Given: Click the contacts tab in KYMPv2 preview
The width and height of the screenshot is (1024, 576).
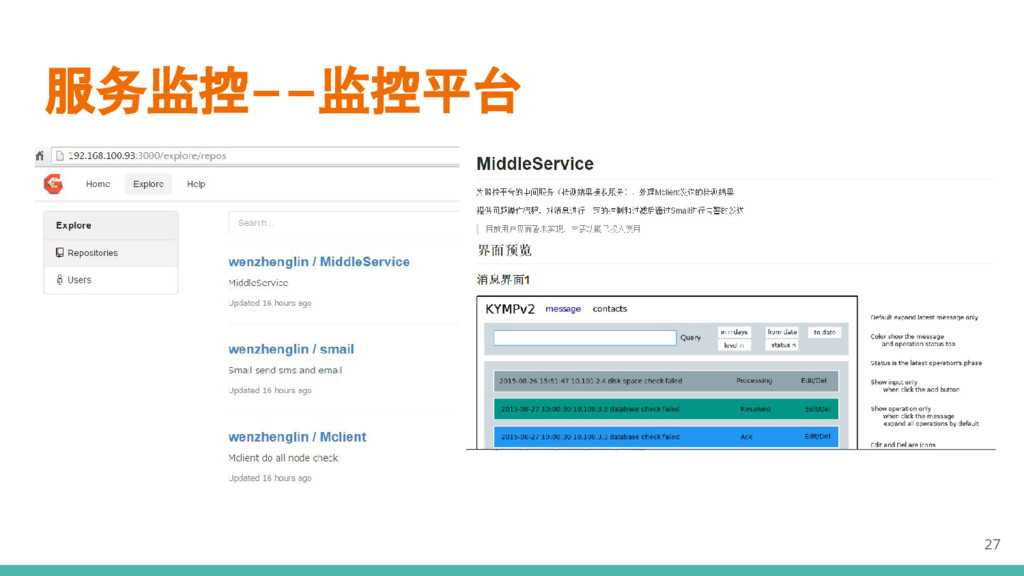Looking at the screenshot, I should point(609,309).
